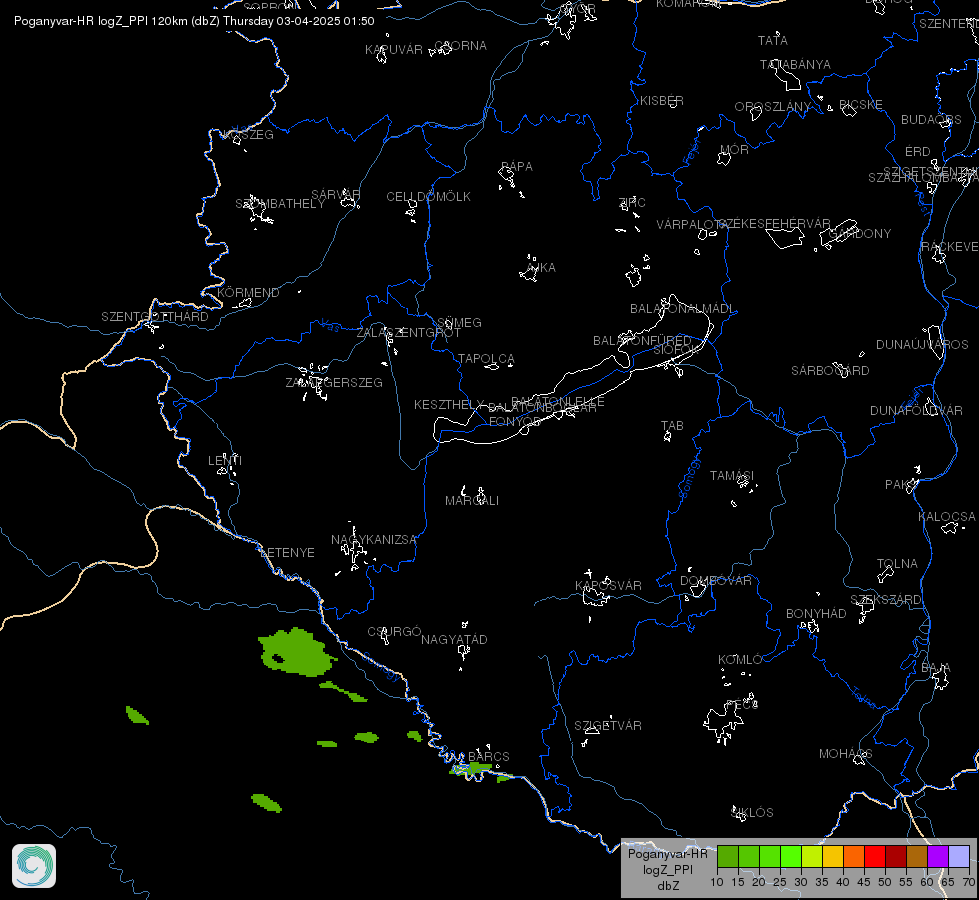Viewport: 979px width, 900px height.
Task: Click the KÖRMEND city label
Action: click(x=248, y=292)
